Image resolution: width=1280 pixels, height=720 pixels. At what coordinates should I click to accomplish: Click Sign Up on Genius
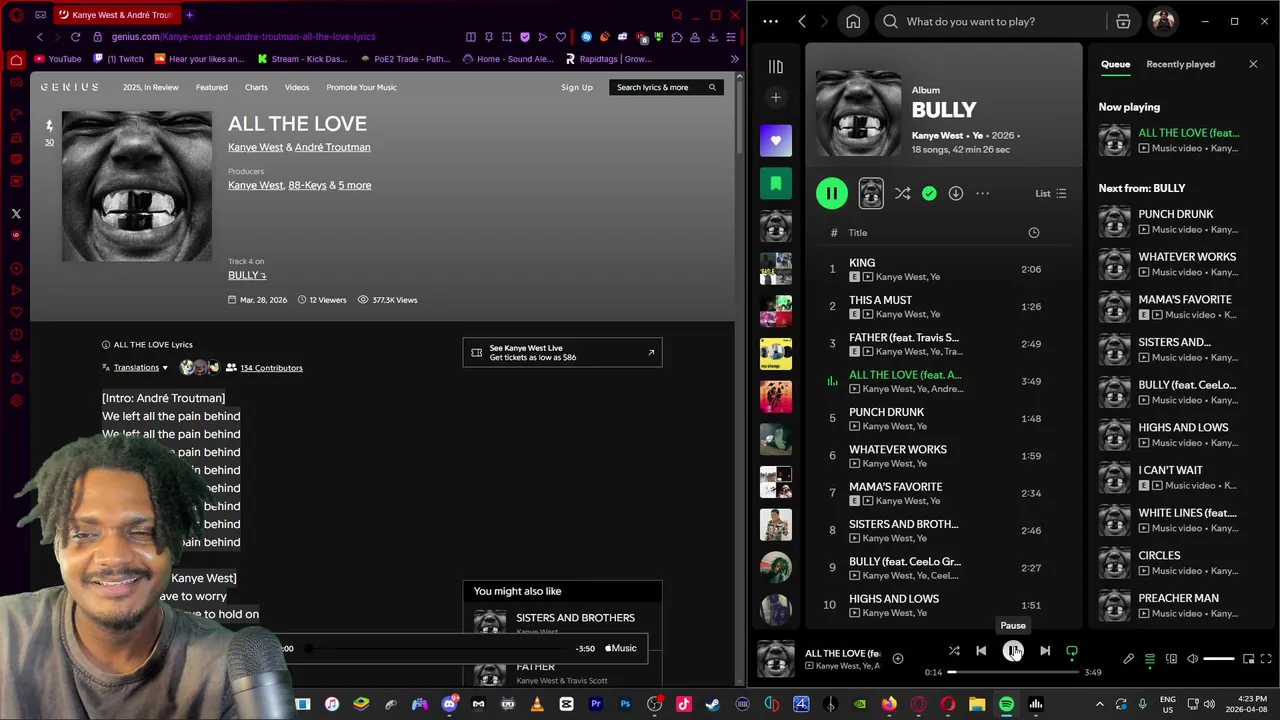577,87
